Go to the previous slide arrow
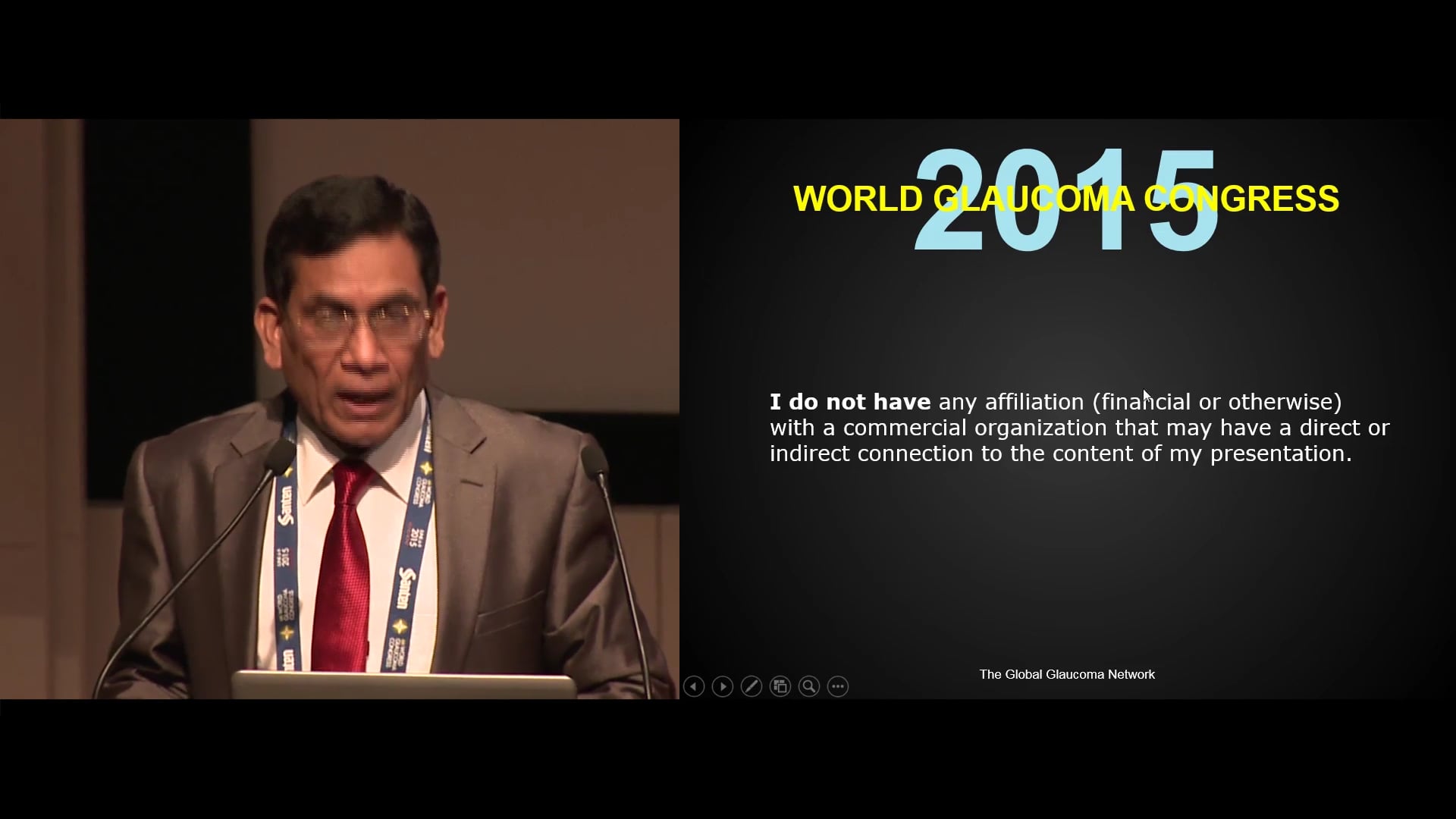The height and width of the screenshot is (819, 1456). pos(693,686)
